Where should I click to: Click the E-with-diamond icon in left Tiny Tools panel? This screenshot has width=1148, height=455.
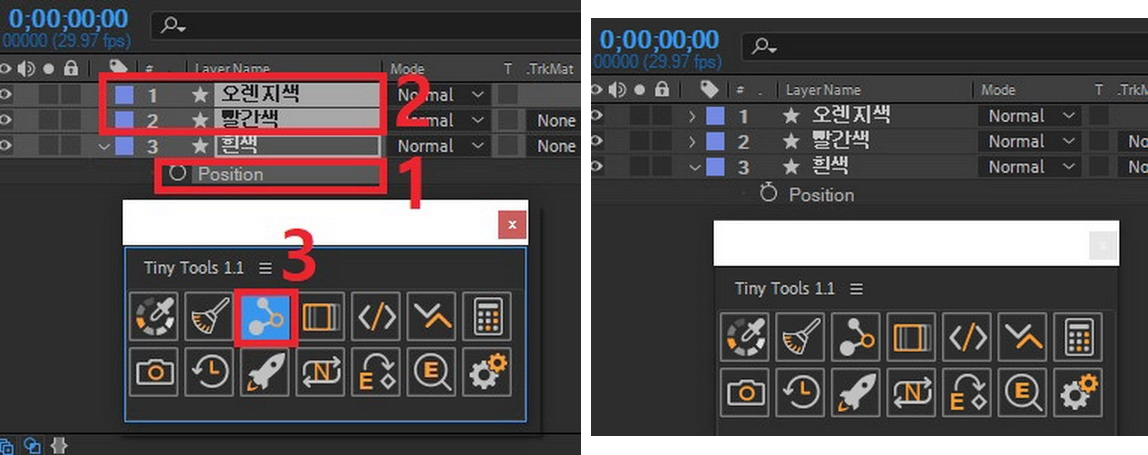[376, 371]
